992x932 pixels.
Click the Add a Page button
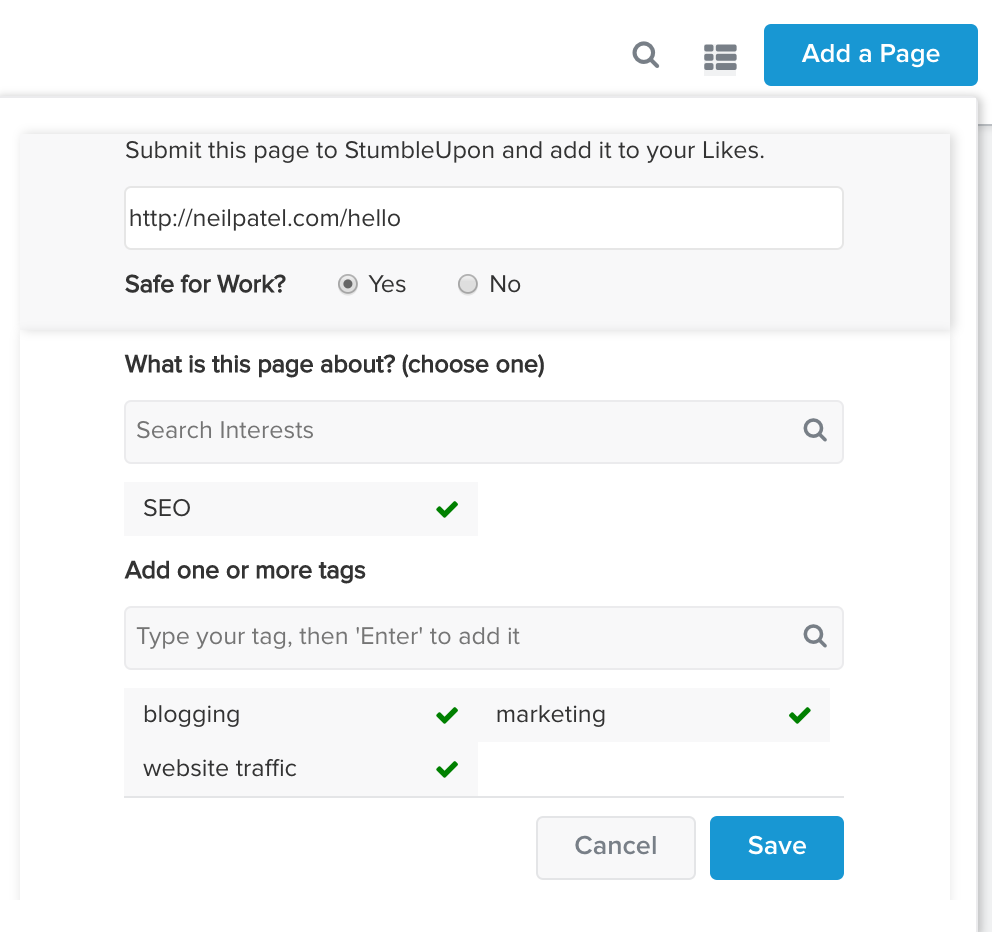(870, 55)
